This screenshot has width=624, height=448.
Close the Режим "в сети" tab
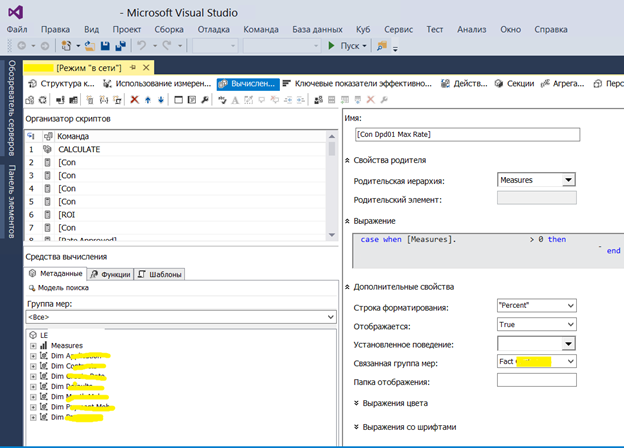tap(146, 68)
